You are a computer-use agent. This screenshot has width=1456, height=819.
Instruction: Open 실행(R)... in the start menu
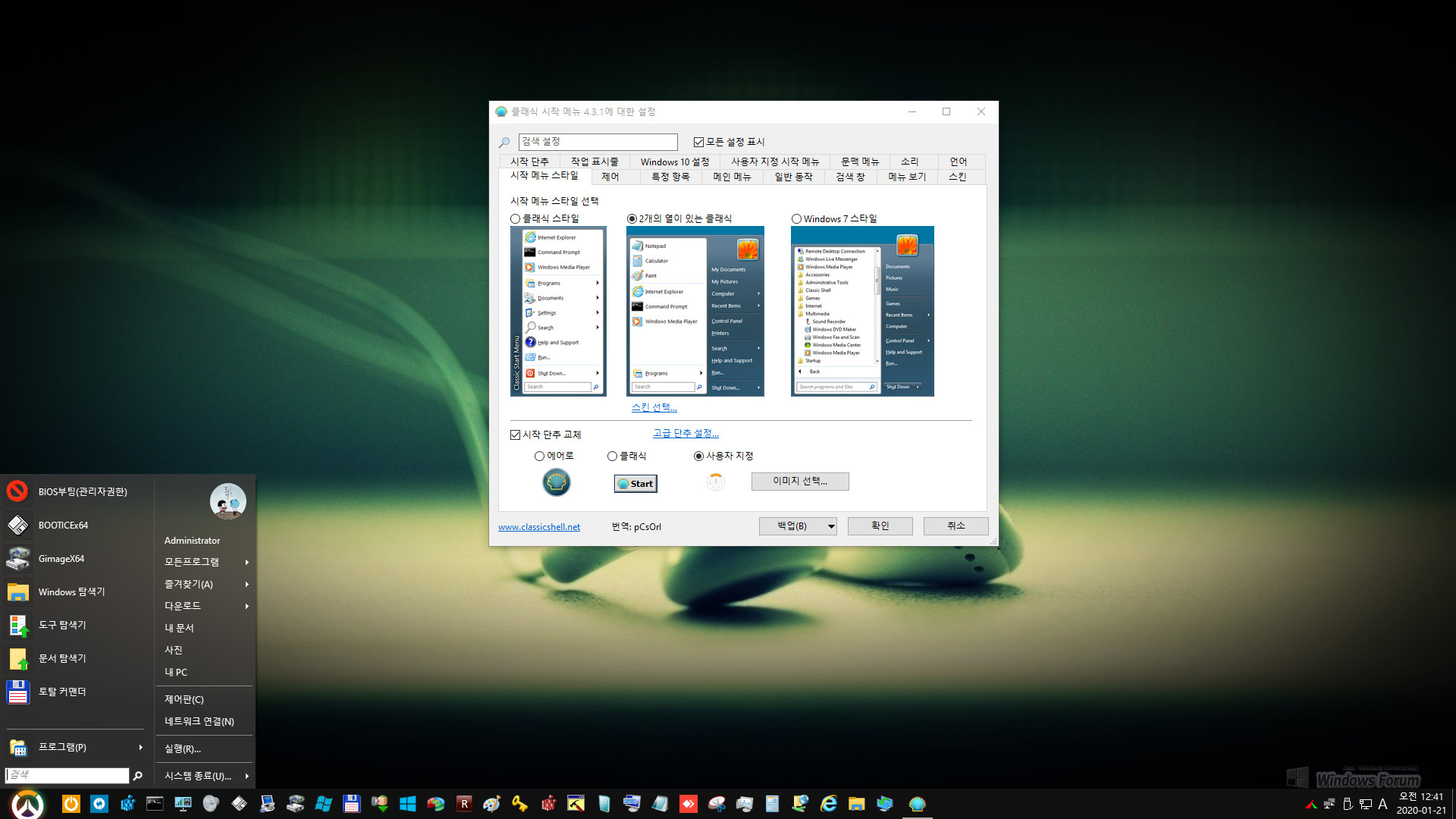(x=205, y=748)
